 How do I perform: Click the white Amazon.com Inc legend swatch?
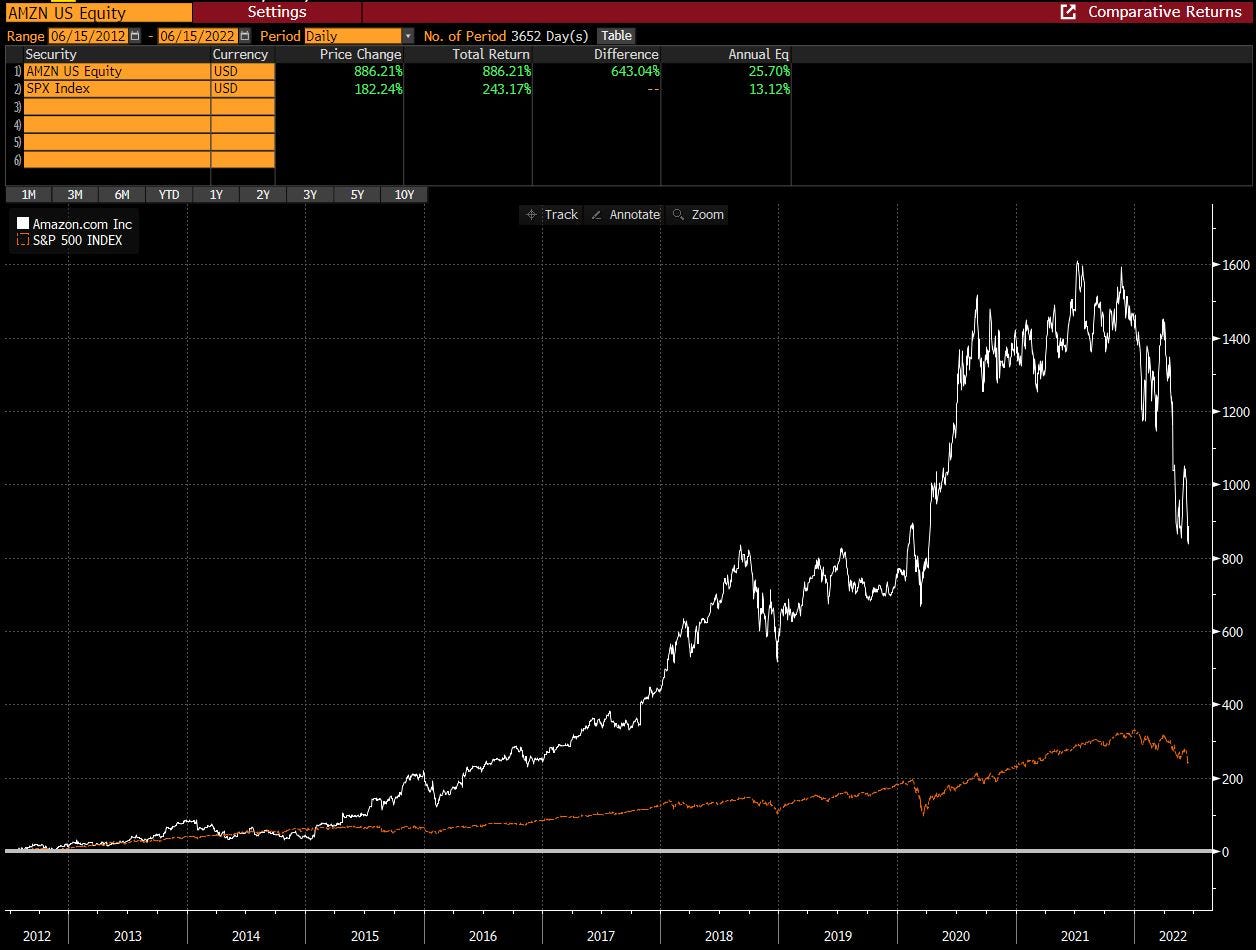coord(24,224)
